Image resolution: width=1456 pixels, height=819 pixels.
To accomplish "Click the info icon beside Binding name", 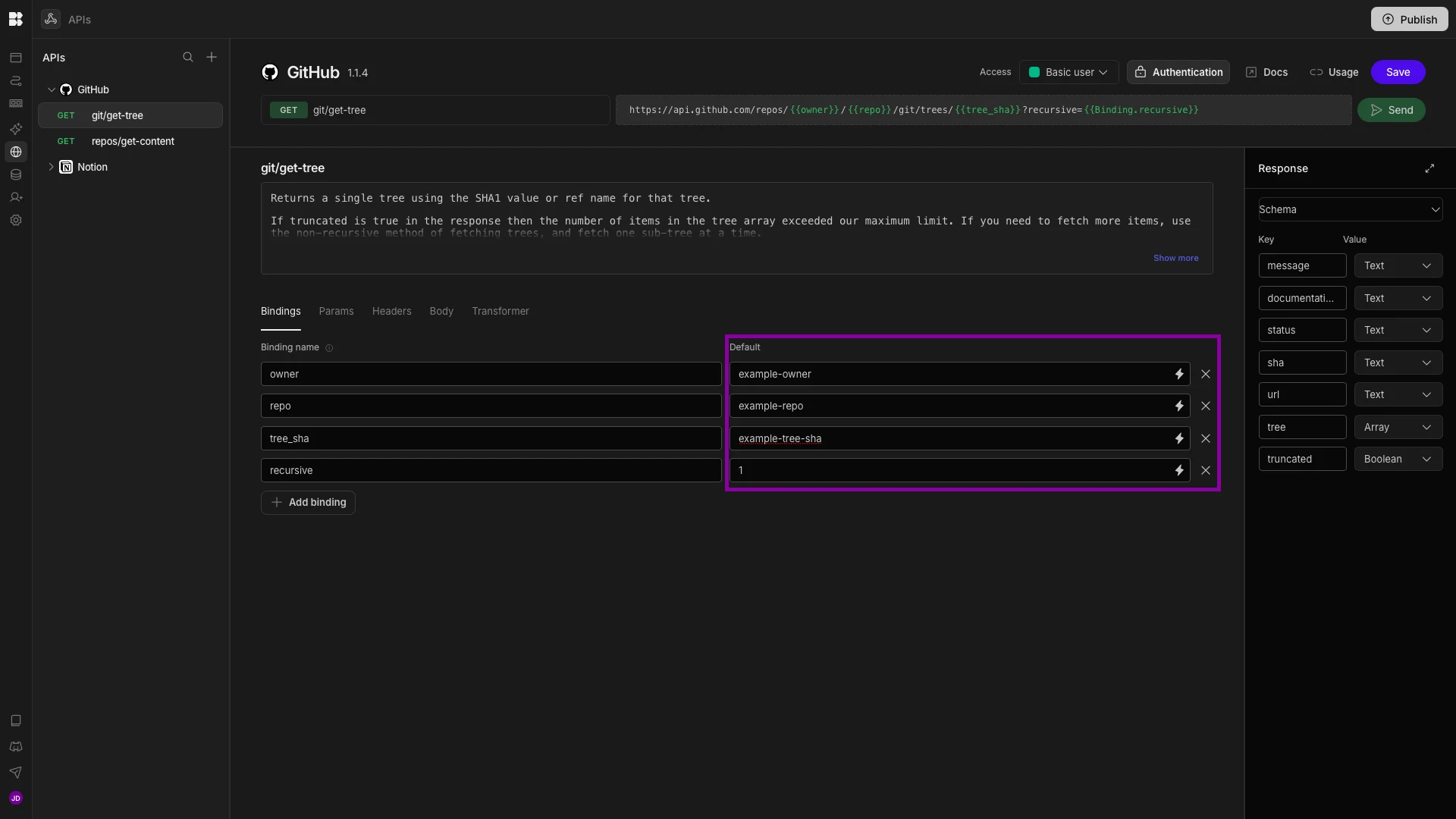I will coord(329,348).
